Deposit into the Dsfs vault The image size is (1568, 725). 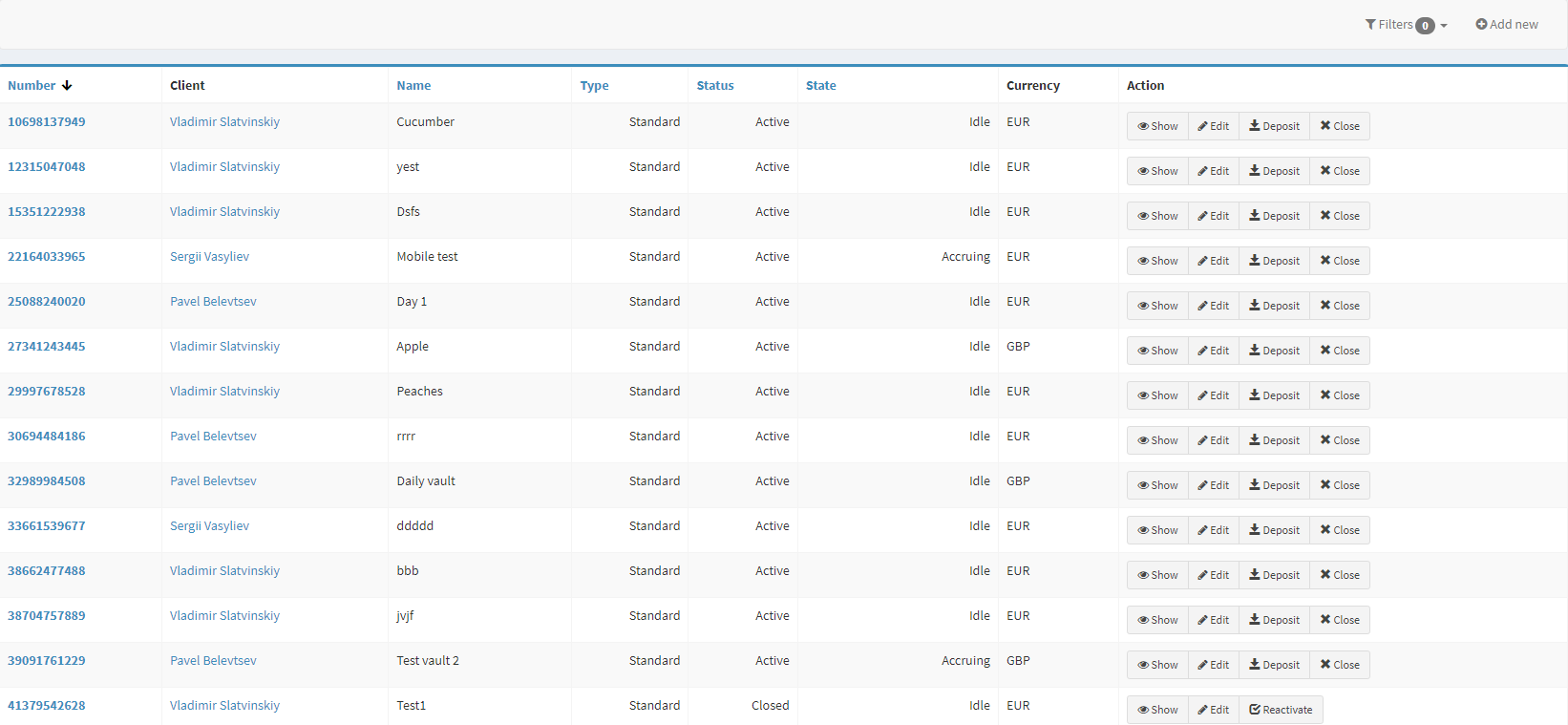tap(1274, 216)
